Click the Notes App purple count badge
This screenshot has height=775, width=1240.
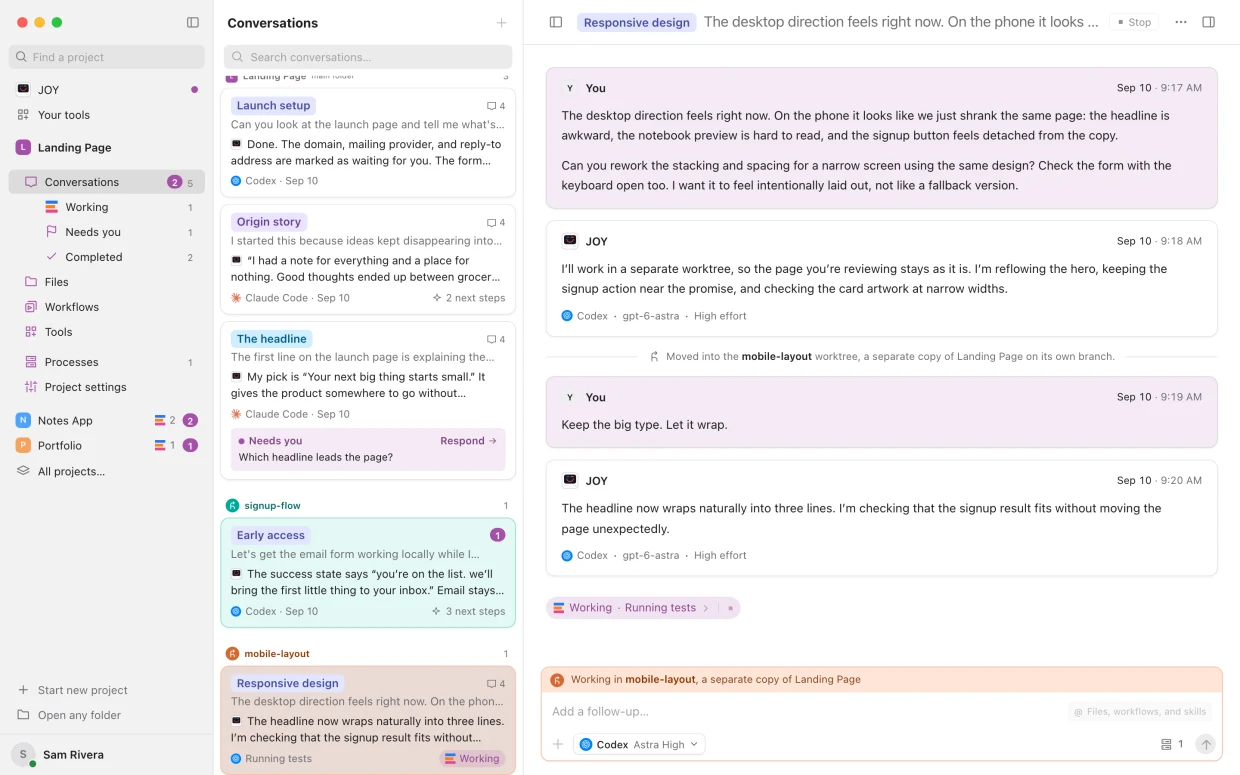pyautogui.click(x=190, y=421)
